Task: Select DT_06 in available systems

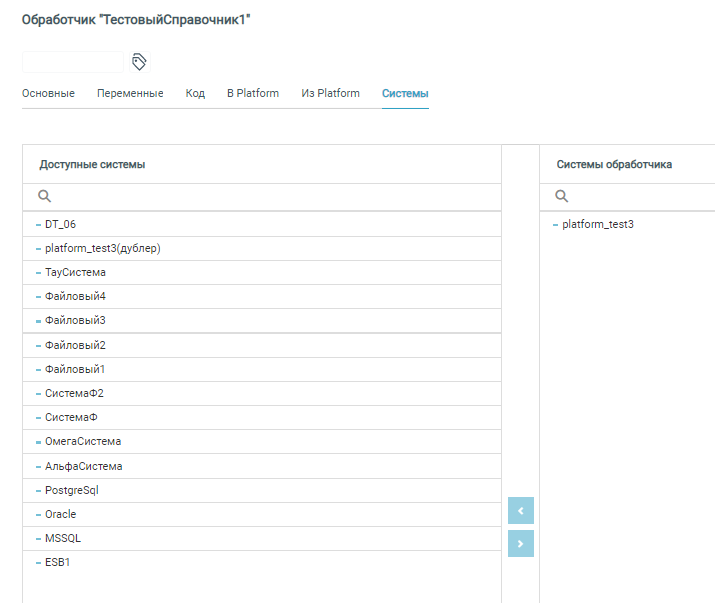Action: [60, 224]
